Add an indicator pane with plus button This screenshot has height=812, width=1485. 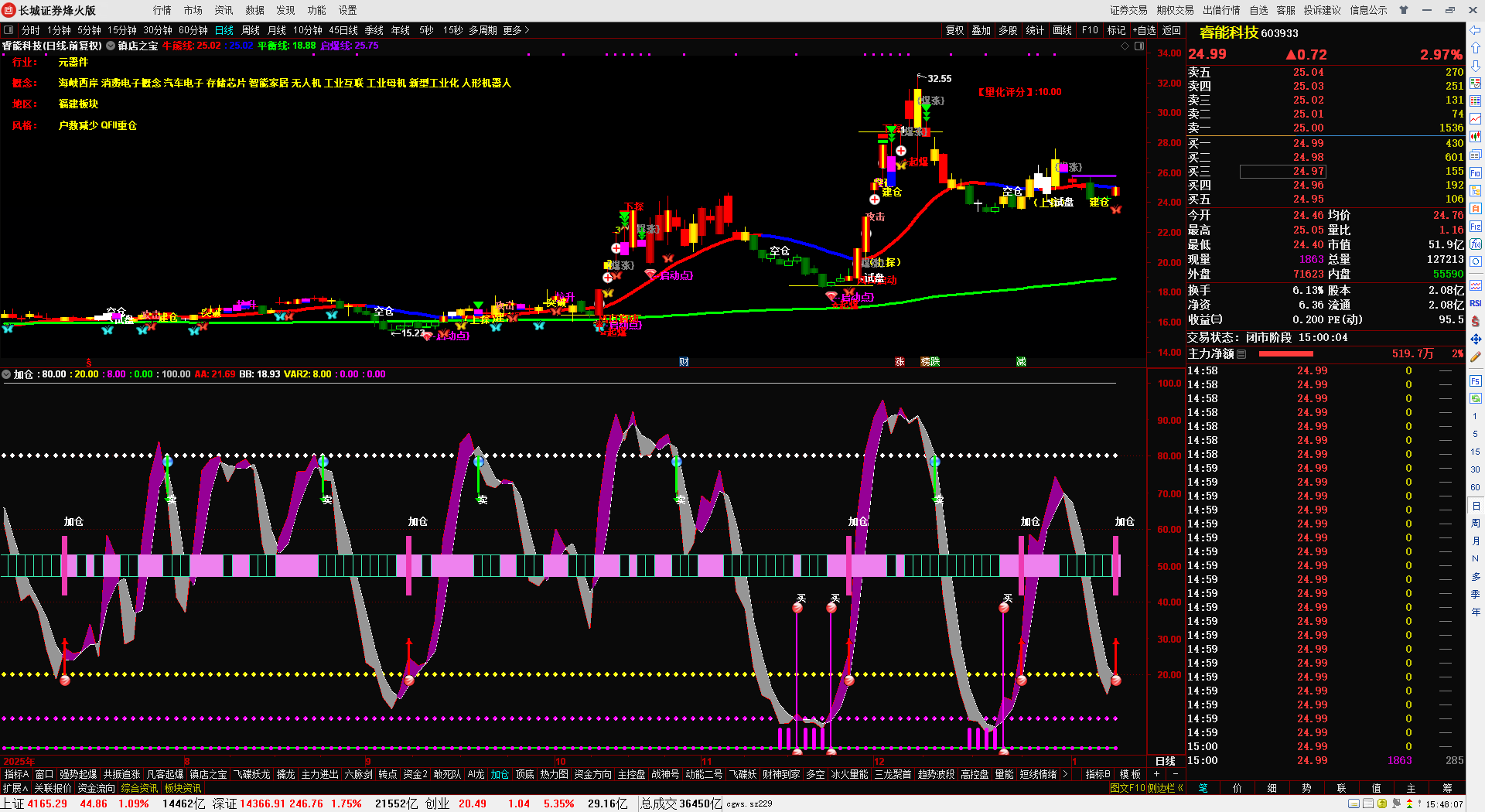click(x=1156, y=774)
